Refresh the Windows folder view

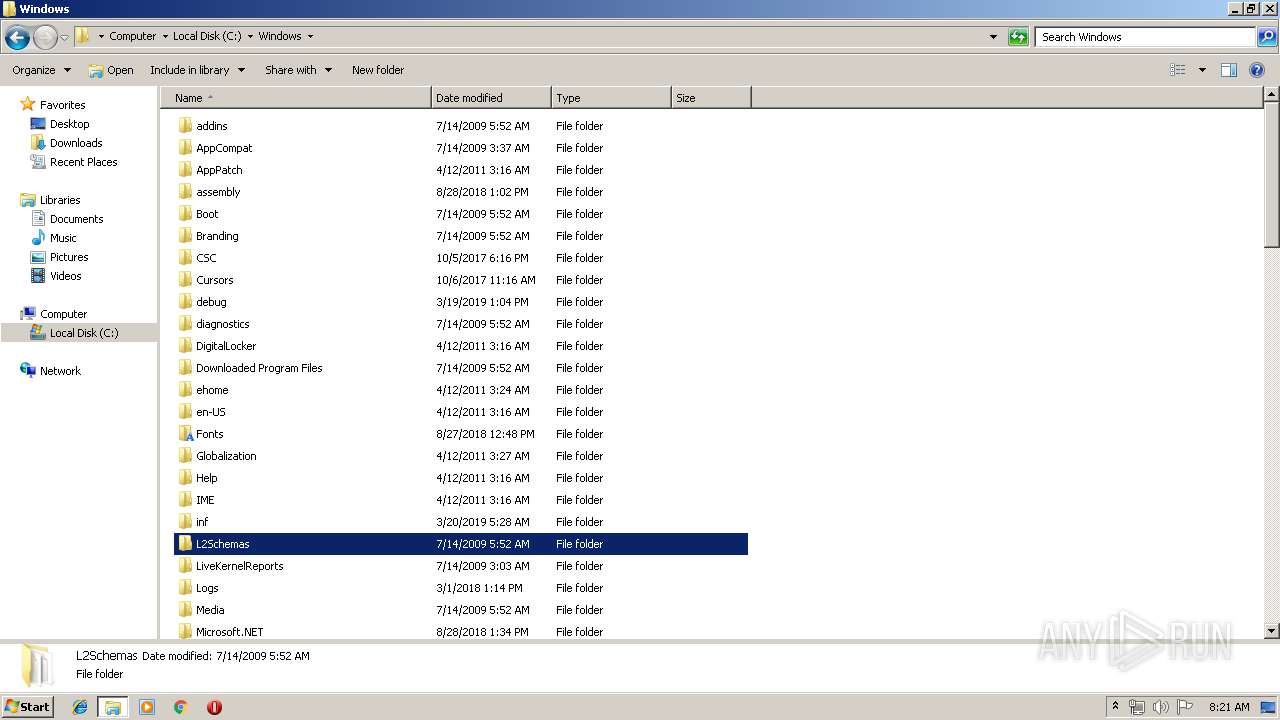click(1018, 37)
